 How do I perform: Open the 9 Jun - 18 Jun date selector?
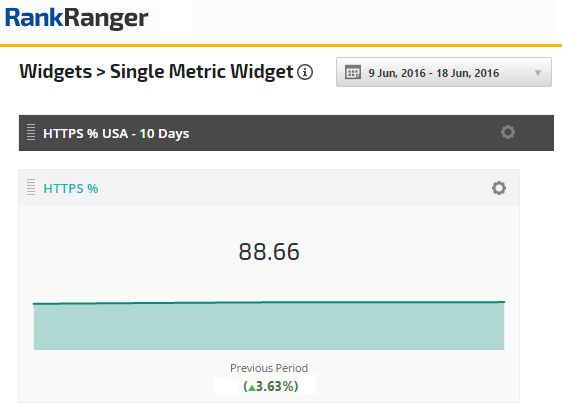click(x=444, y=72)
